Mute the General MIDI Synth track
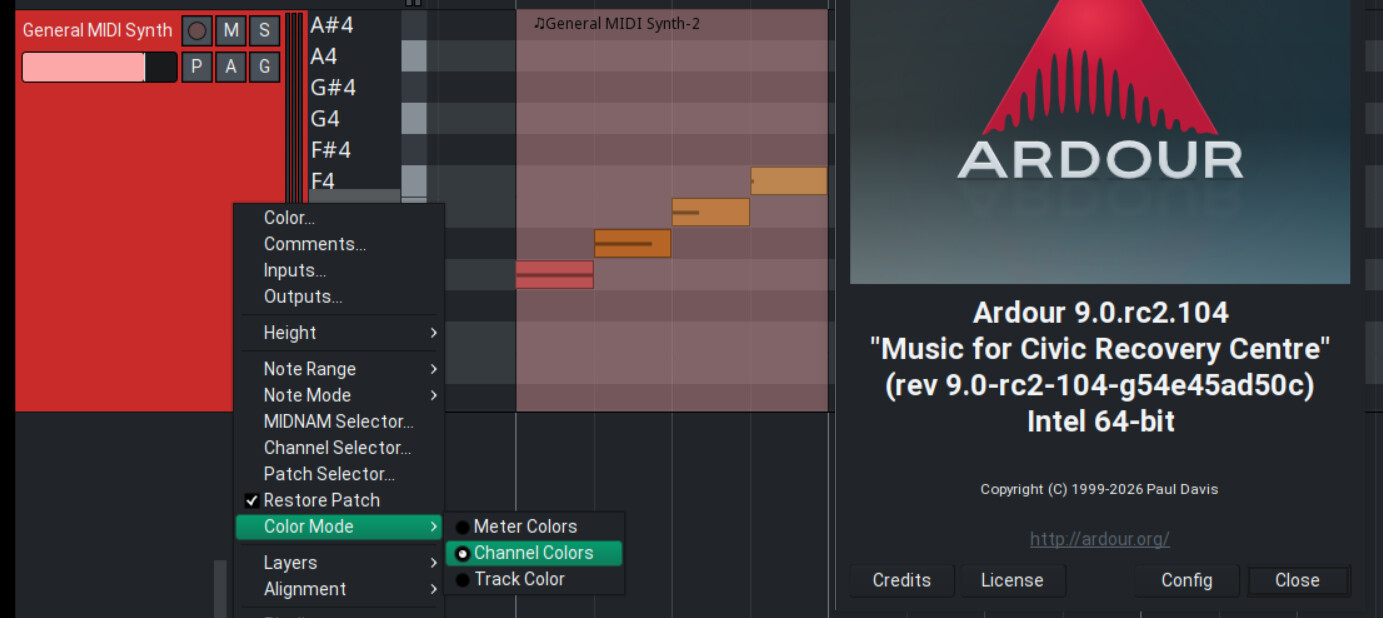 click(231, 31)
